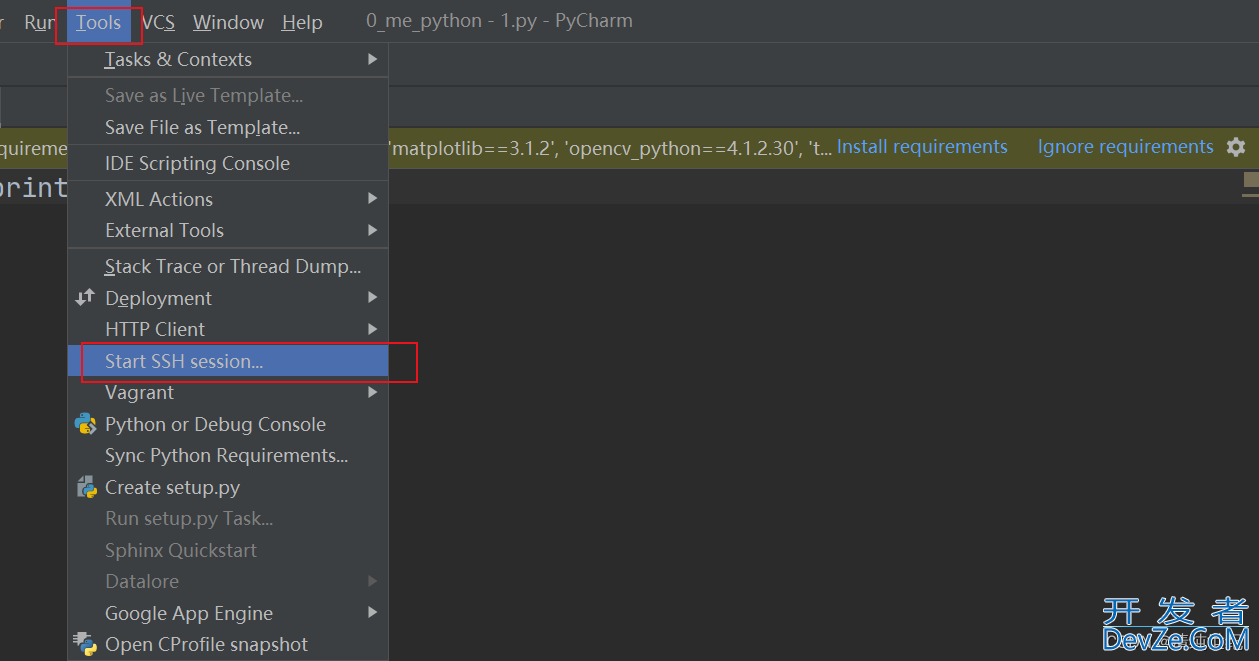Viewport: 1259px width, 661px height.
Task: Click icon beside Open CProfile snapshot
Action: coord(85,644)
